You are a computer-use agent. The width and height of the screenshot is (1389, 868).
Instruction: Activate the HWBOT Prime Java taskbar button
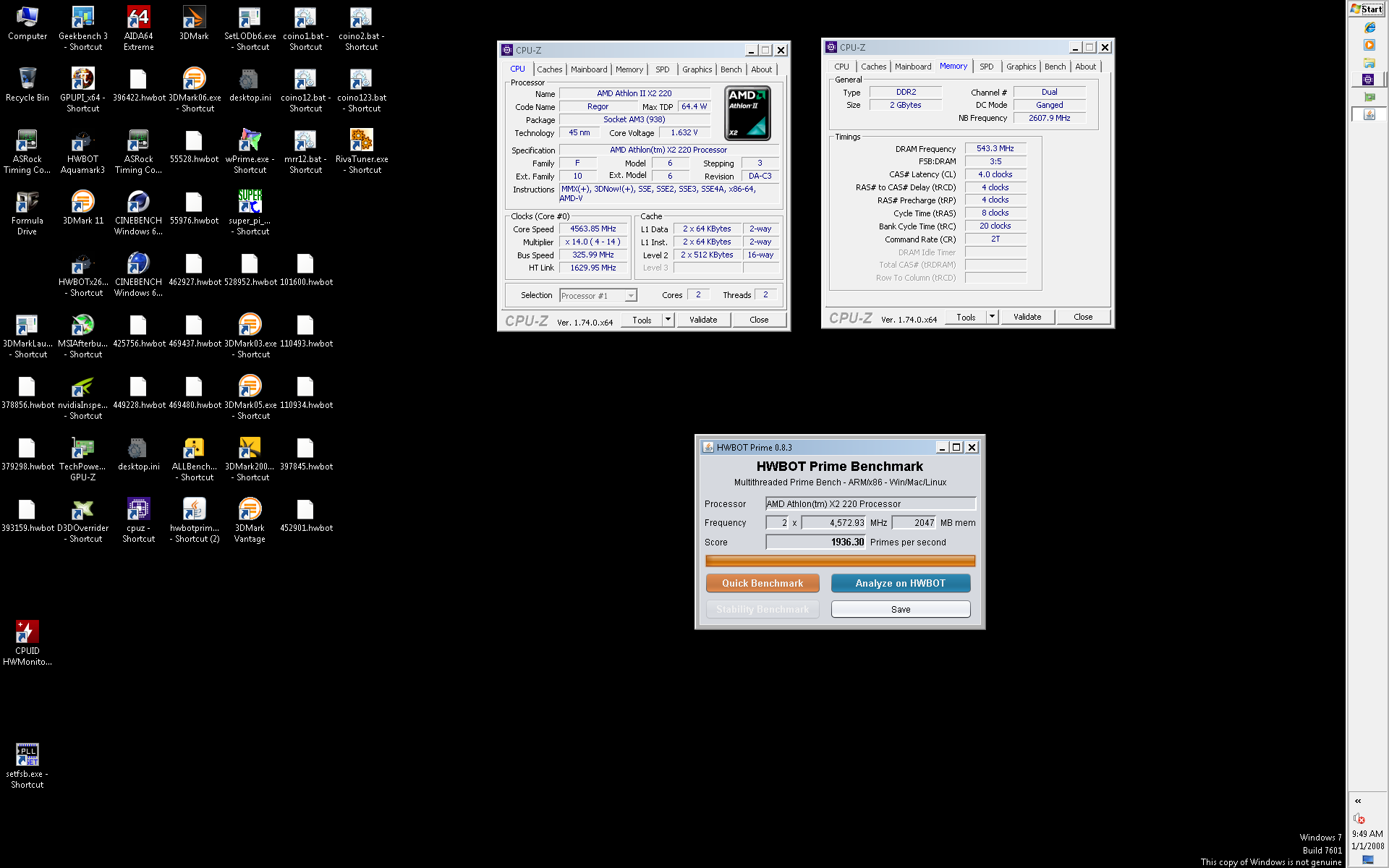pyautogui.click(x=1369, y=114)
